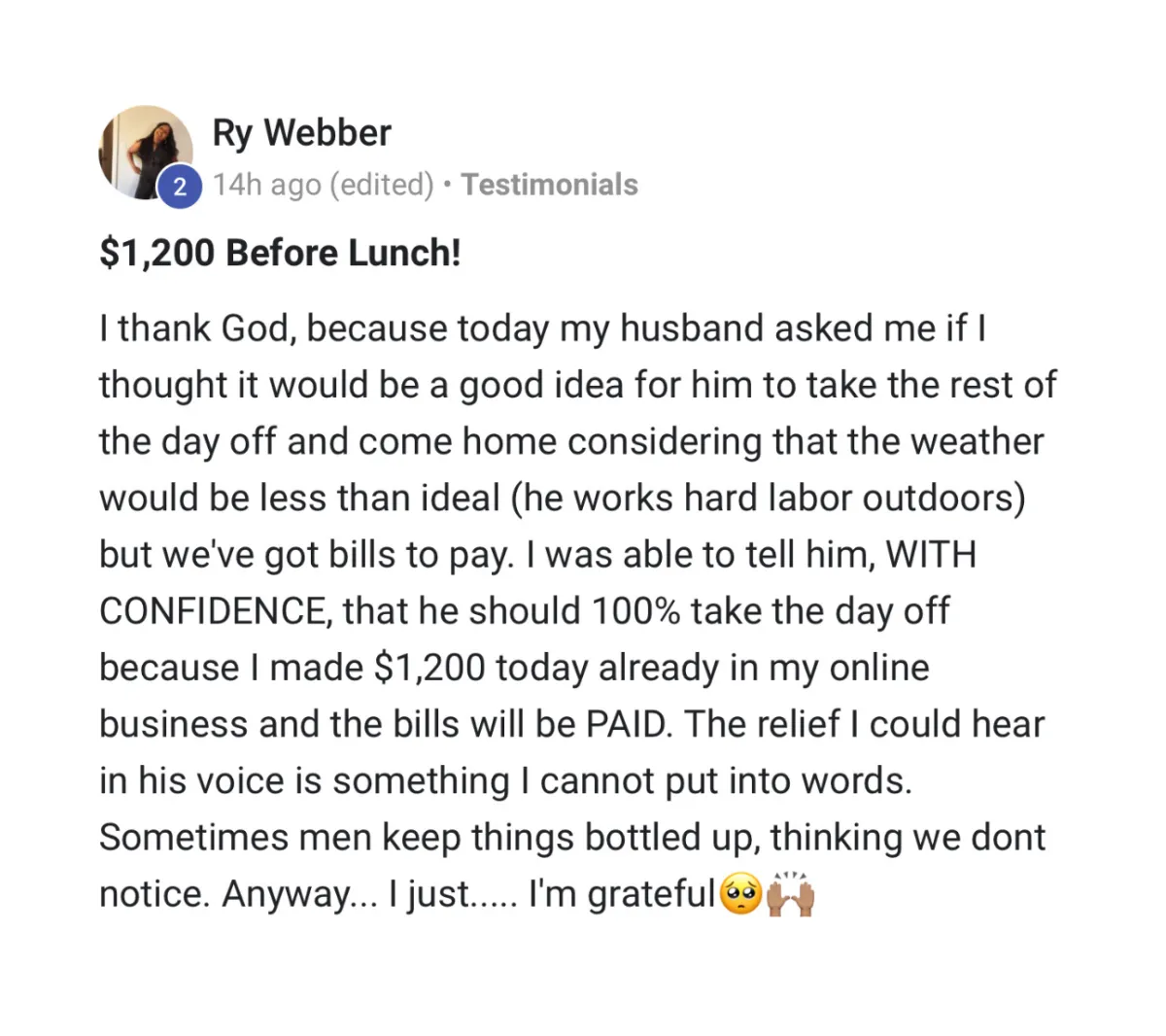The height and width of the screenshot is (1036, 1166).
Task: Click the 14h ago timestamp
Action: point(266,185)
